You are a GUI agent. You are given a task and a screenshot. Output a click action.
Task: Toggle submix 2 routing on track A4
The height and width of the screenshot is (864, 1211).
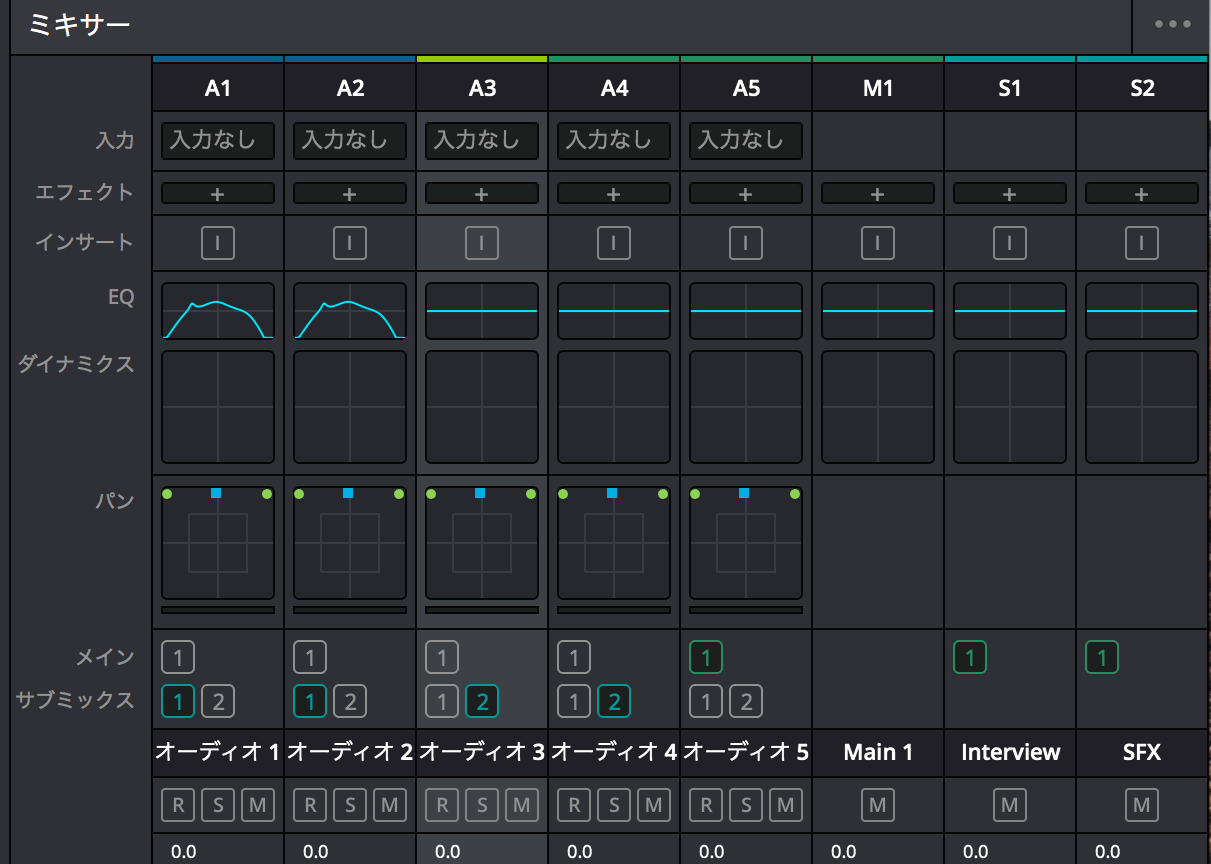[x=613, y=702]
